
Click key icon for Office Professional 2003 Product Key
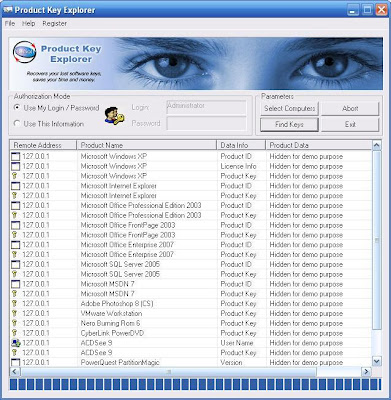(x=15, y=215)
